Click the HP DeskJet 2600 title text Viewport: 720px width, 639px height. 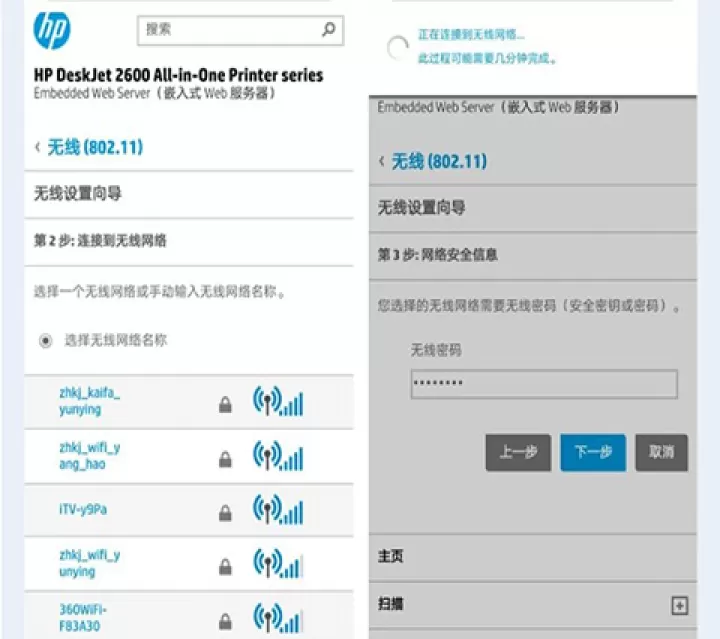coord(178,75)
